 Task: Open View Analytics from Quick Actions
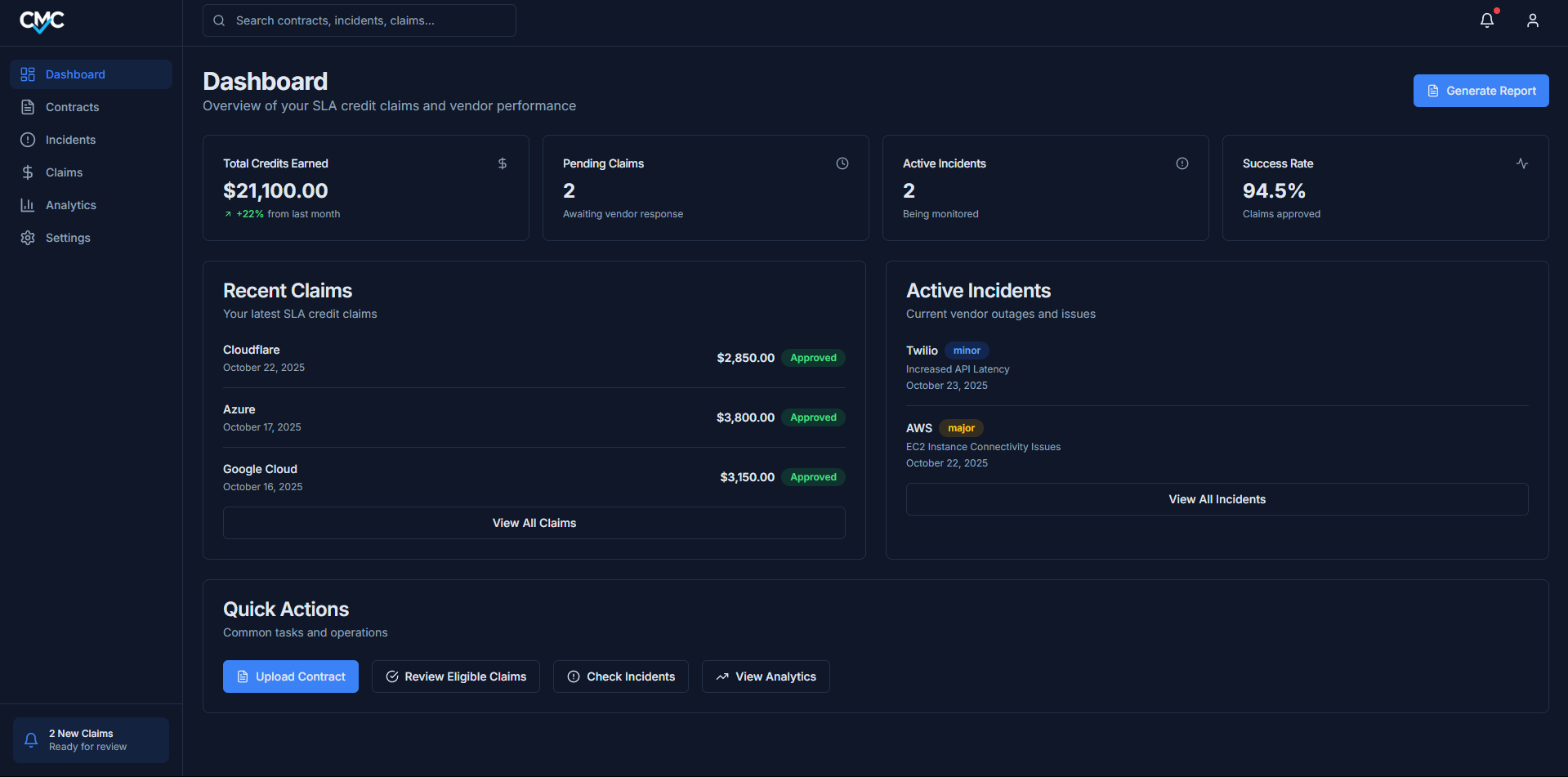point(765,677)
